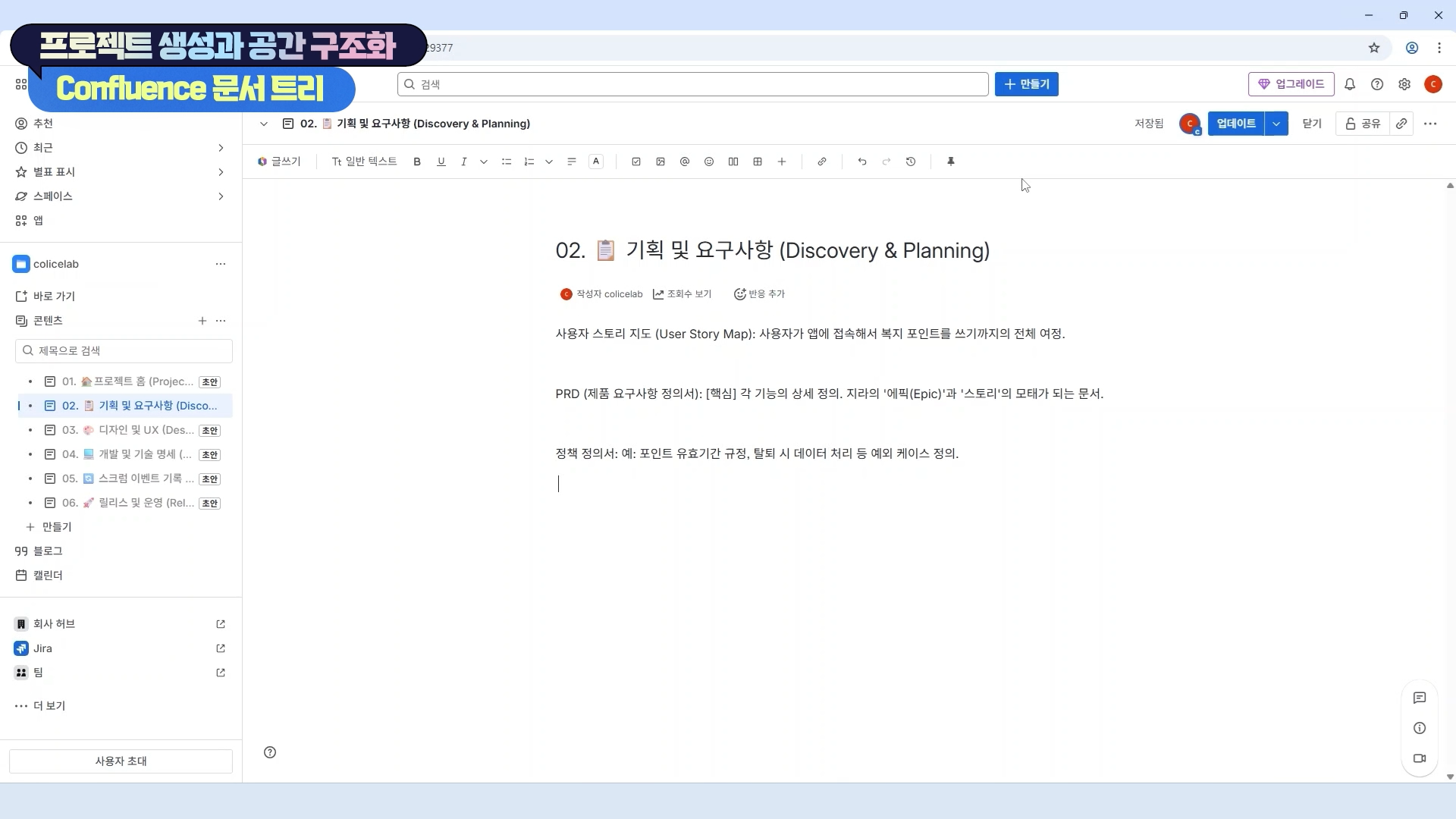This screenshot has height=819, width=1456.
Task: Toggle italic formatting
Action: pyautogui.click(x=464, y=162)
